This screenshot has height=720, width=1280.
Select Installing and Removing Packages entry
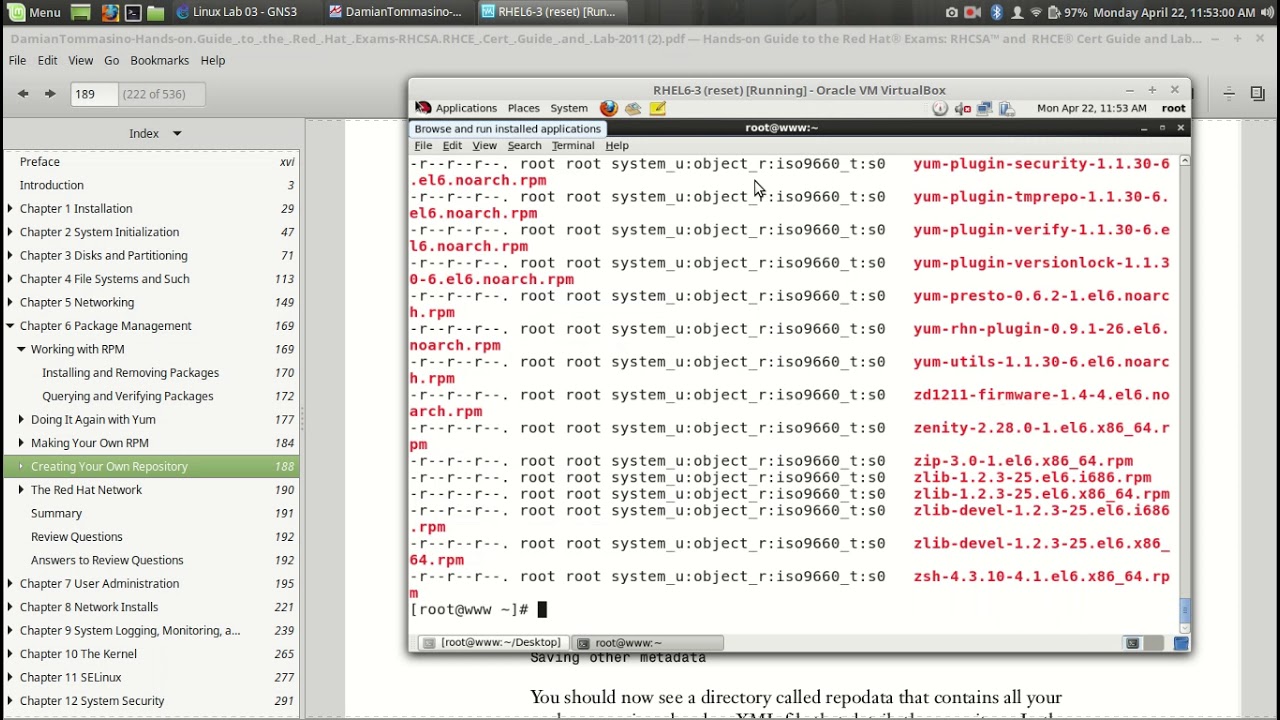(x=130, y=372)
